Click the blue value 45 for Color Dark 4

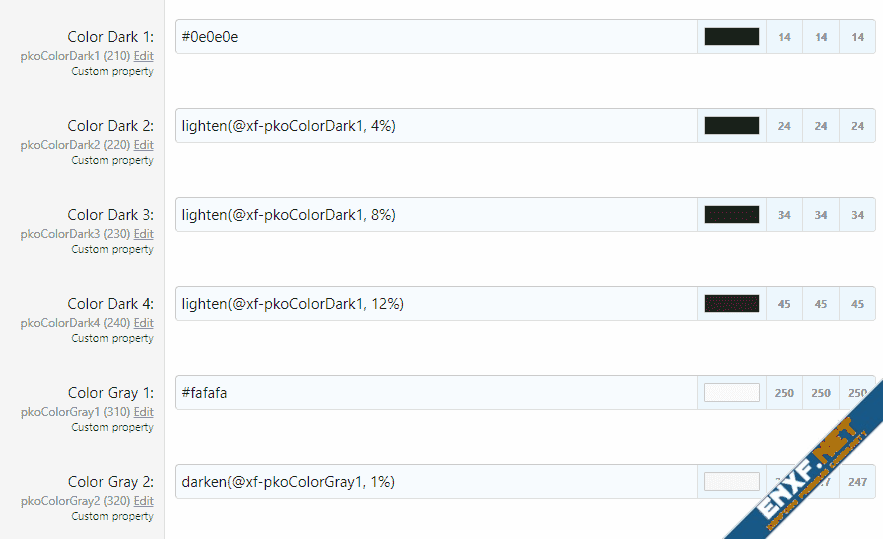click(857, 304)
